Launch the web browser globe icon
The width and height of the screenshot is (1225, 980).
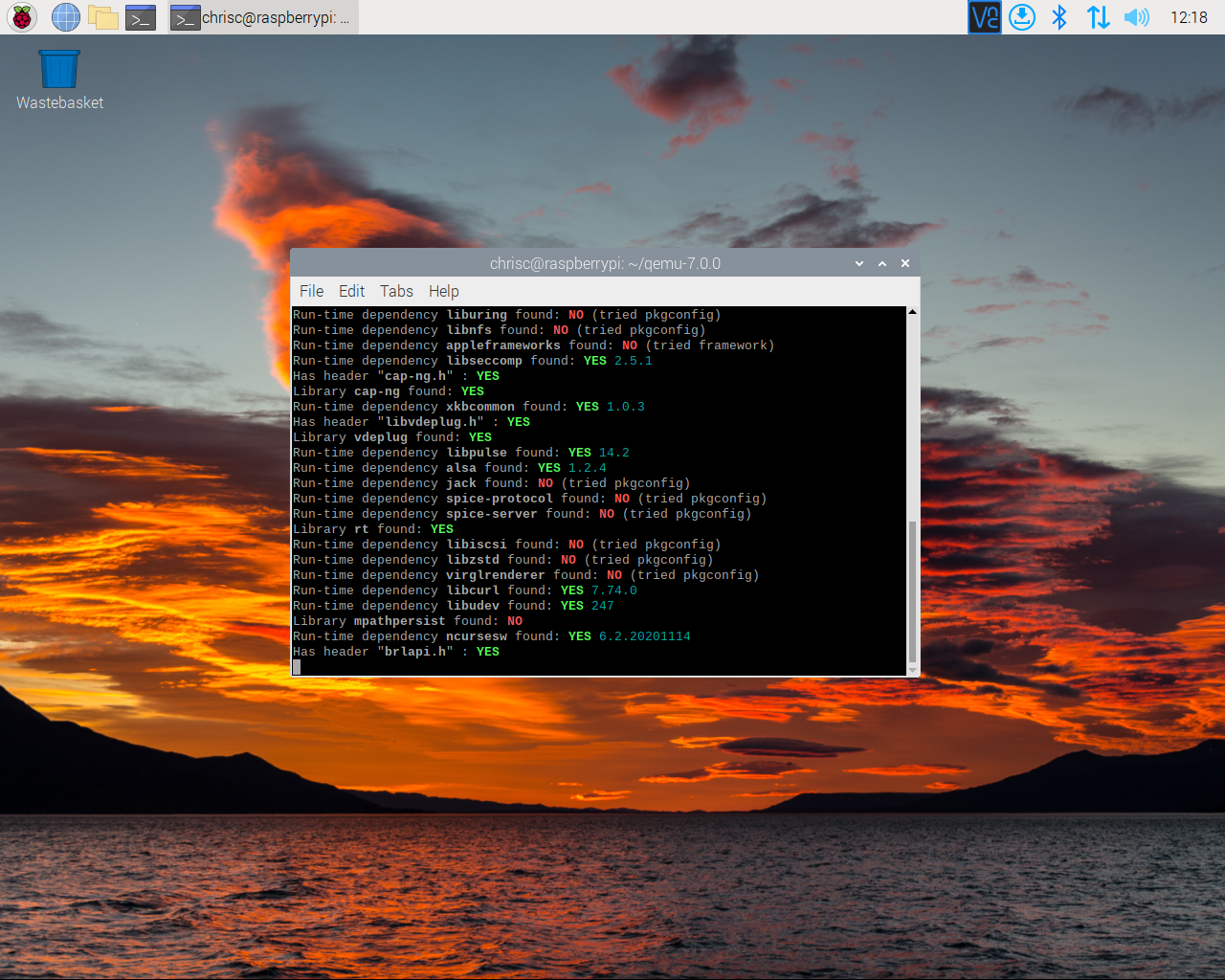65,17
